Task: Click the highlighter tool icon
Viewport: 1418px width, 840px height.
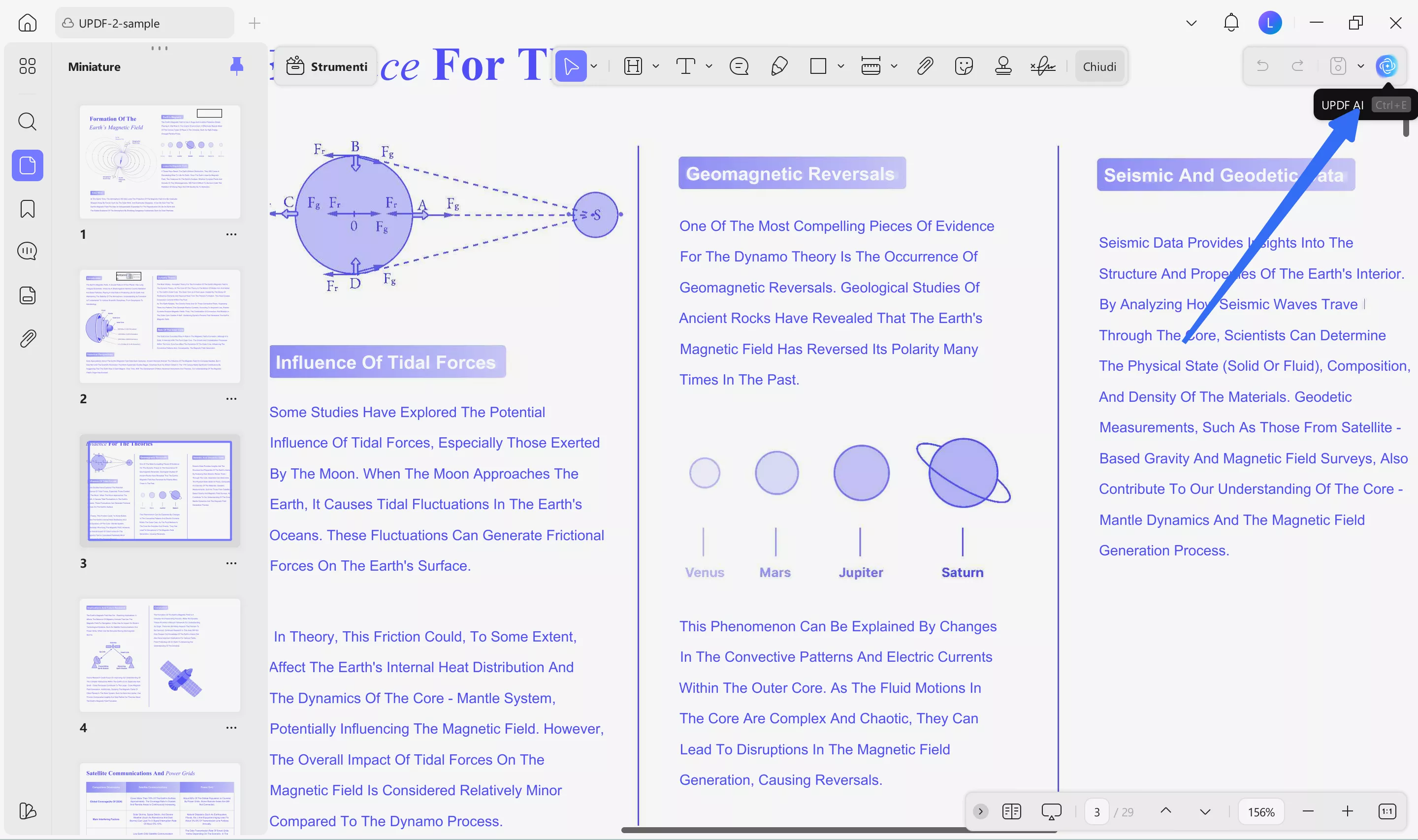Action: pyautogui.click(x=633, y=66)
